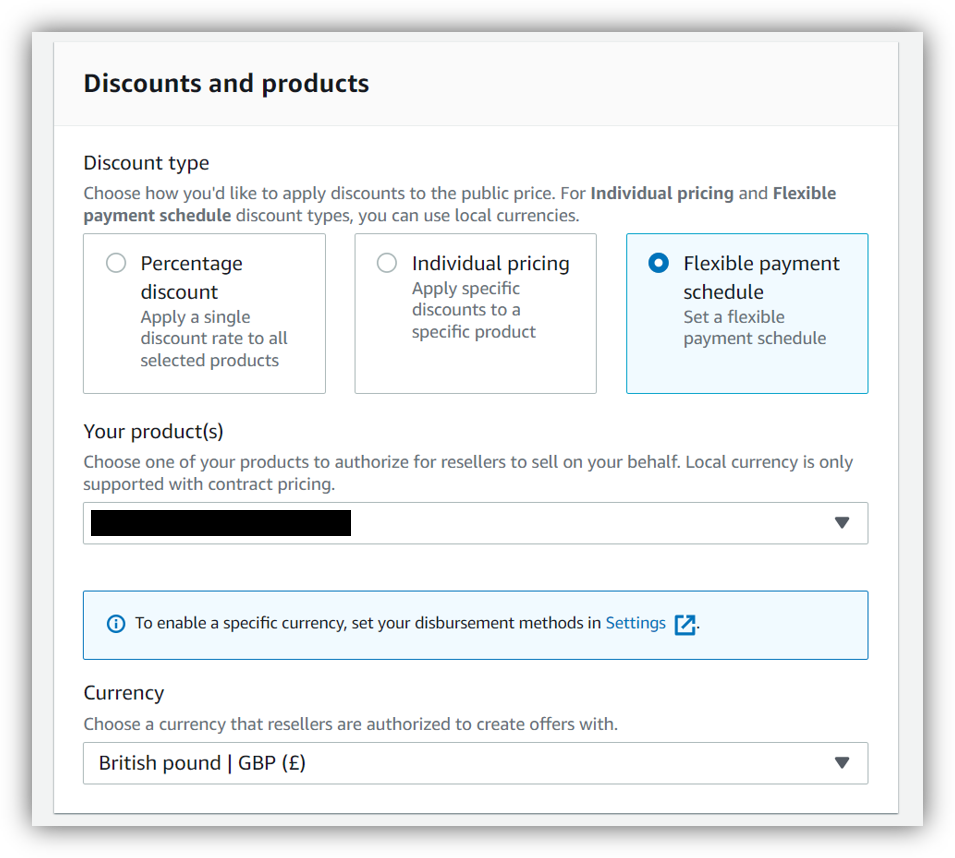Image resolution: width=955 pixels, height=858 pixels.
Task: Click the filled radio indicator on Flexible payment schedule
Action: click(658, 263)
